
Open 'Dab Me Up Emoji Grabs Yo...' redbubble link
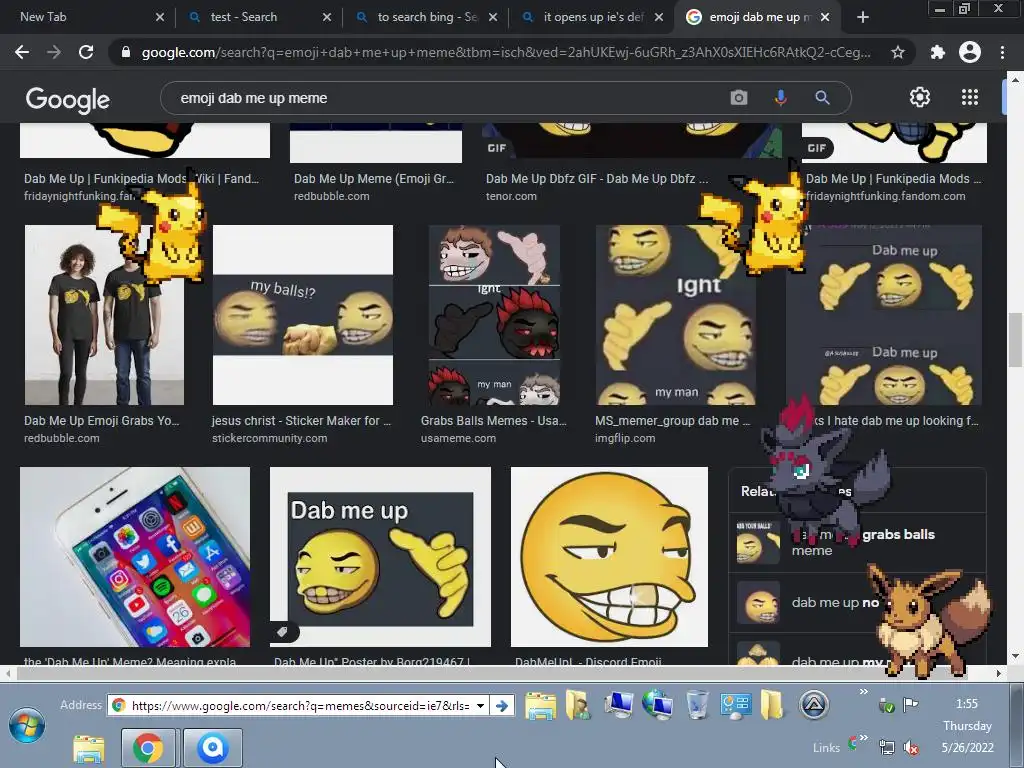(101, 421)
